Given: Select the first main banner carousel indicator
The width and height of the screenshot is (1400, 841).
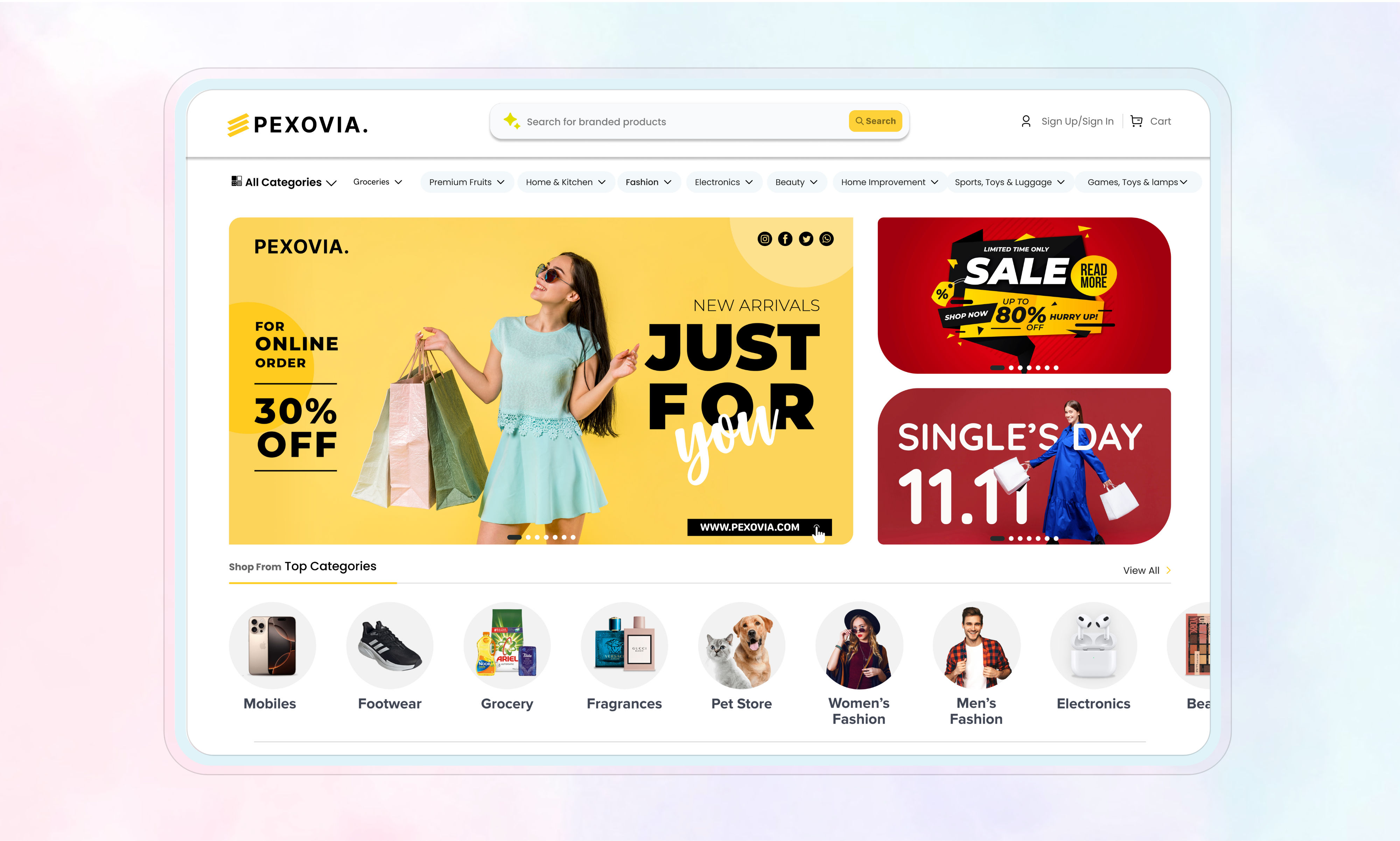Looking at the screenshot, I should coord(514,537).
